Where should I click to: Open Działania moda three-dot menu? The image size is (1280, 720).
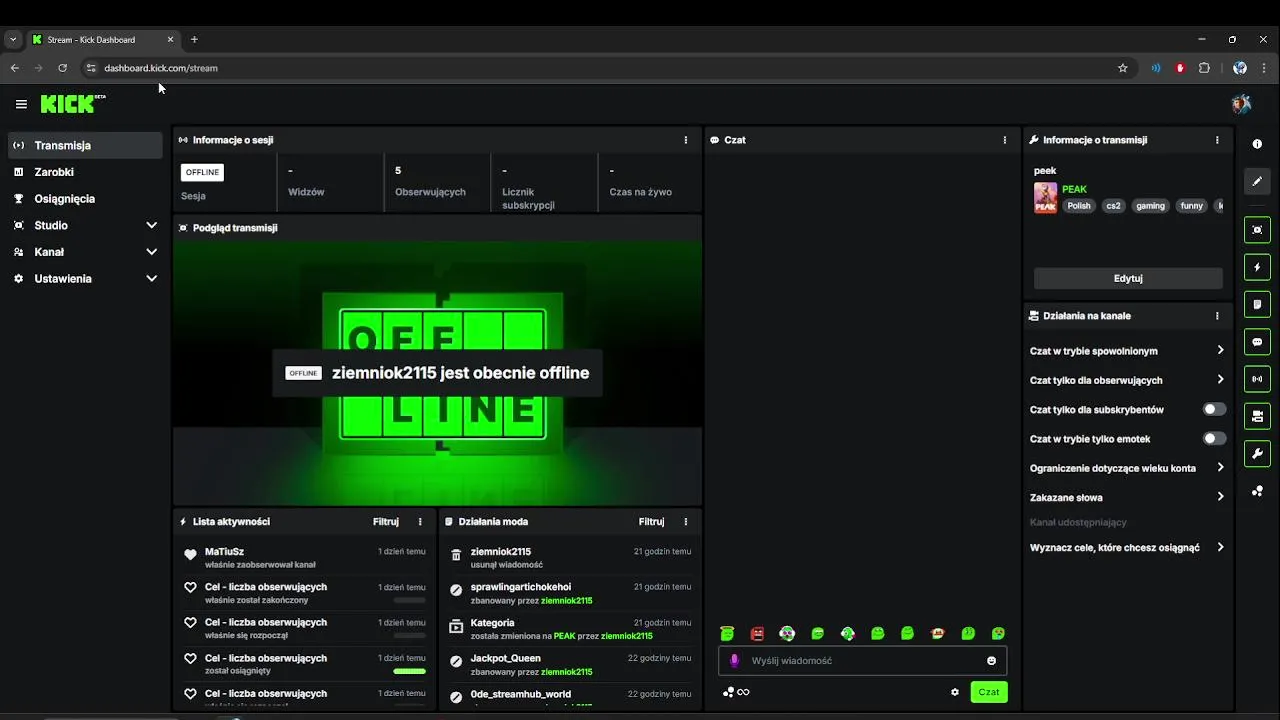click(x=686, y=522)
